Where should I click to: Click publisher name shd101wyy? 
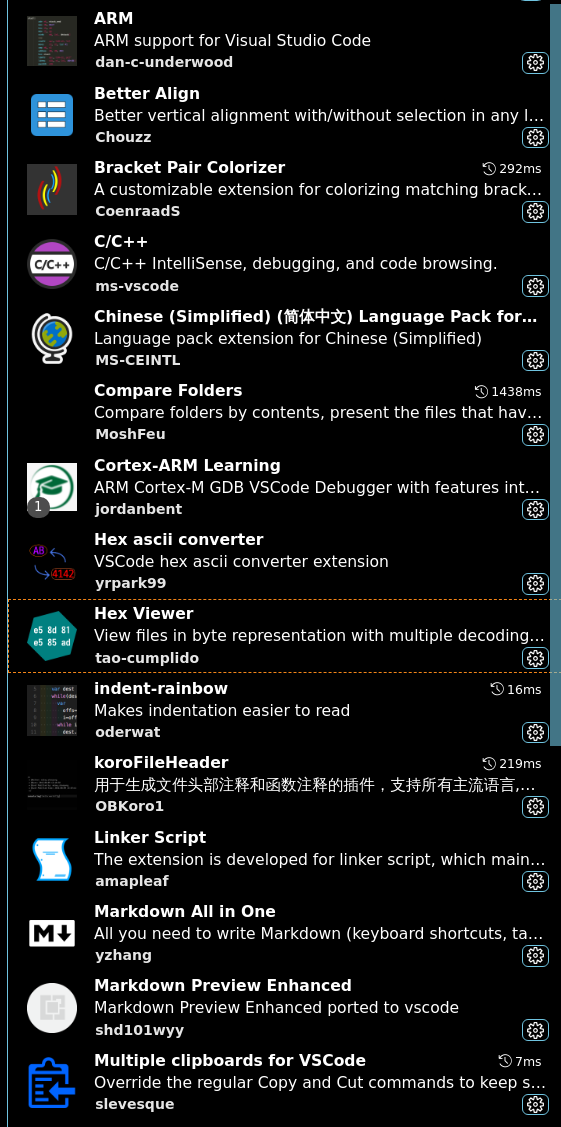point(139,1030)
